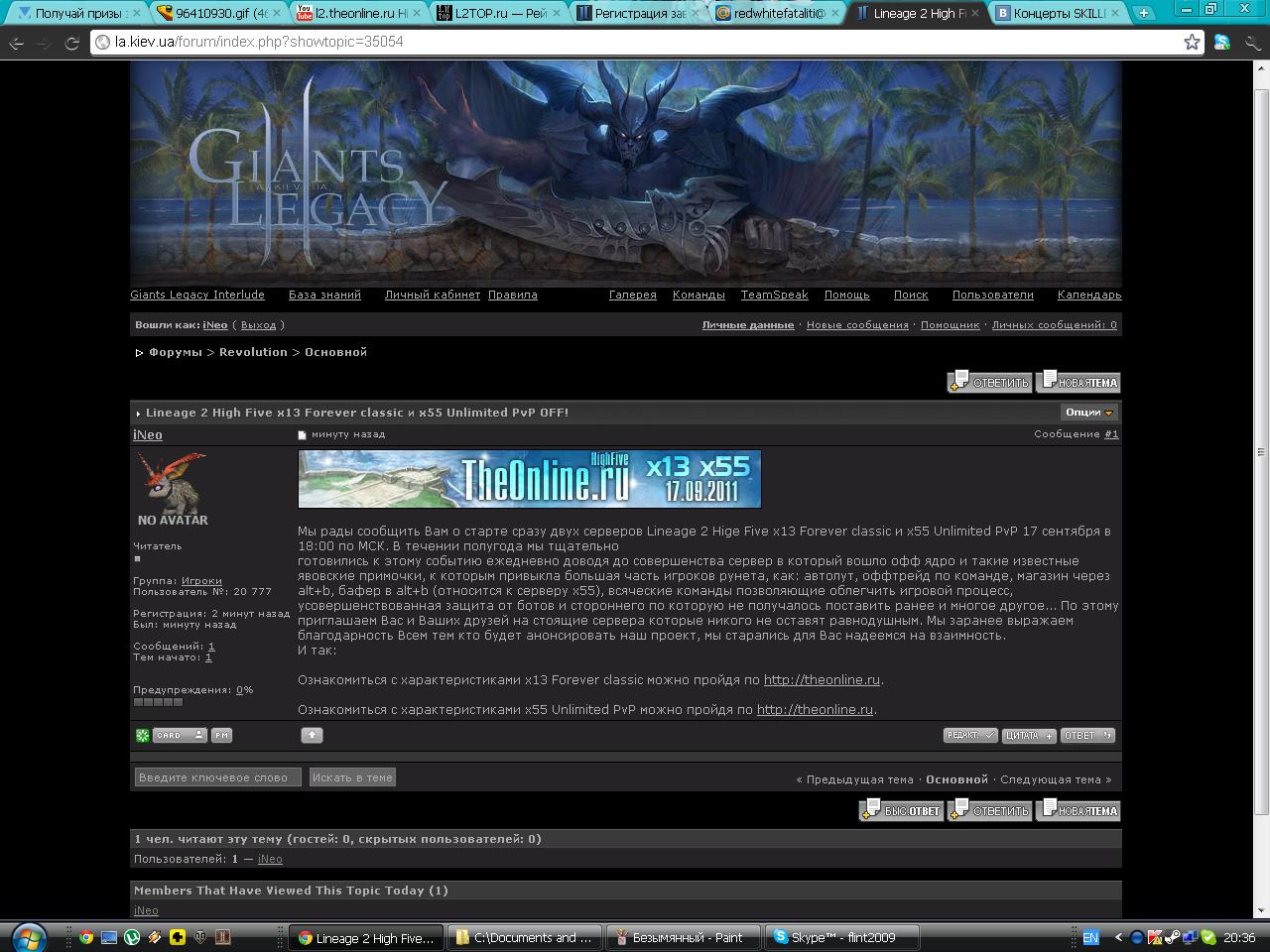Click the БЫС.ОТВЕТ quick reply button
The height and width of the screenshot is (952, 1270).
coord(901,810)
